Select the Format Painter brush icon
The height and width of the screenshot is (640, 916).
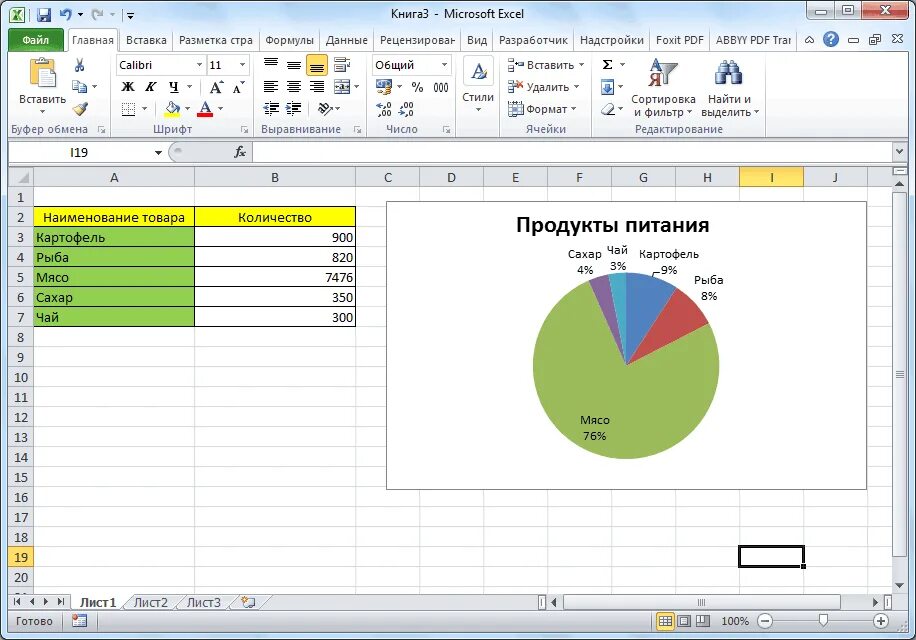80,109
